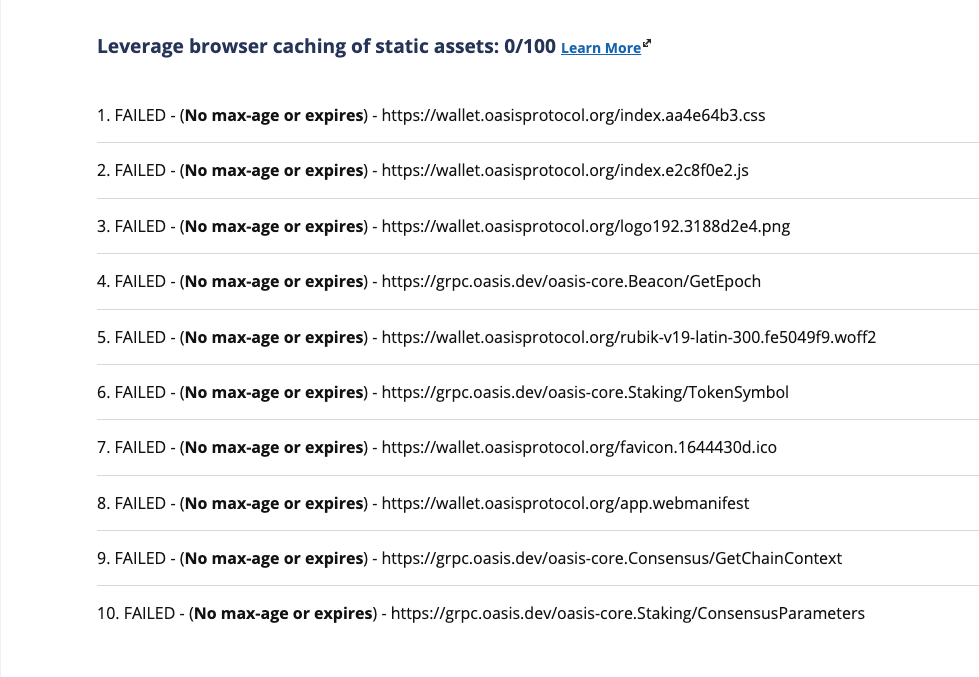The width and height of the screenshot is (979, 677).
Task: Click the index.aa4e64b3.css URL
Action: click(x=573, y=116)
